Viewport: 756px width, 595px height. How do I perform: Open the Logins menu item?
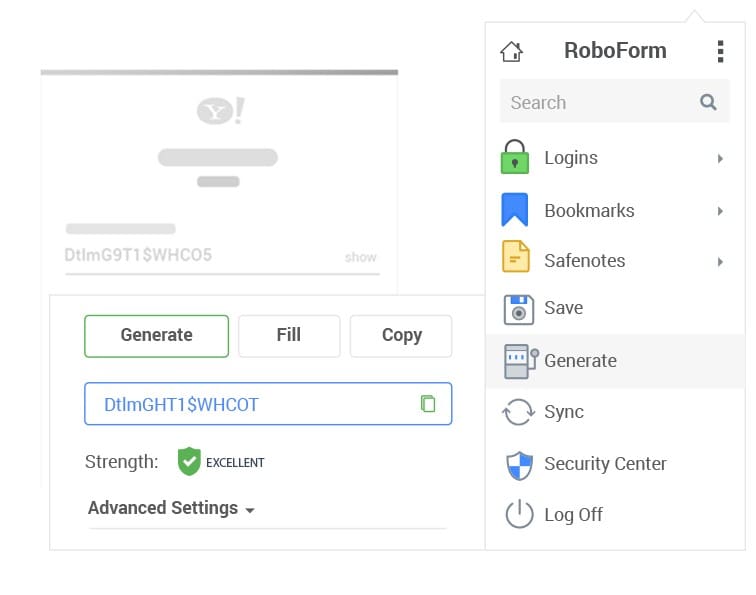pos(614,158)
